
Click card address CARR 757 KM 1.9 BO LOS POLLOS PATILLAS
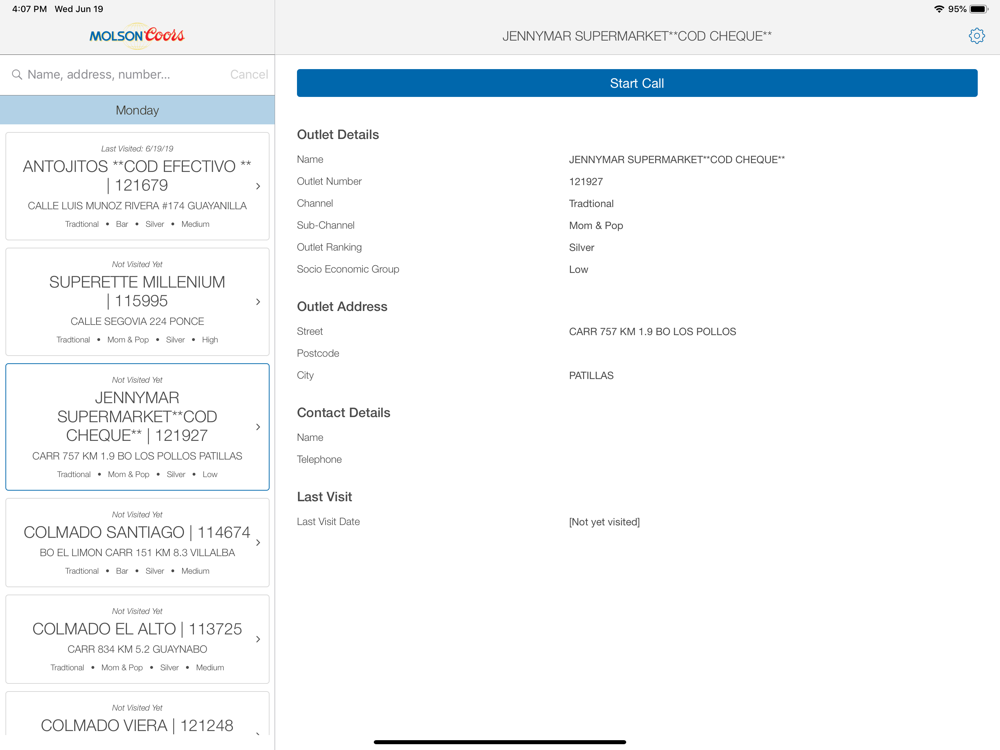point(137,456)
